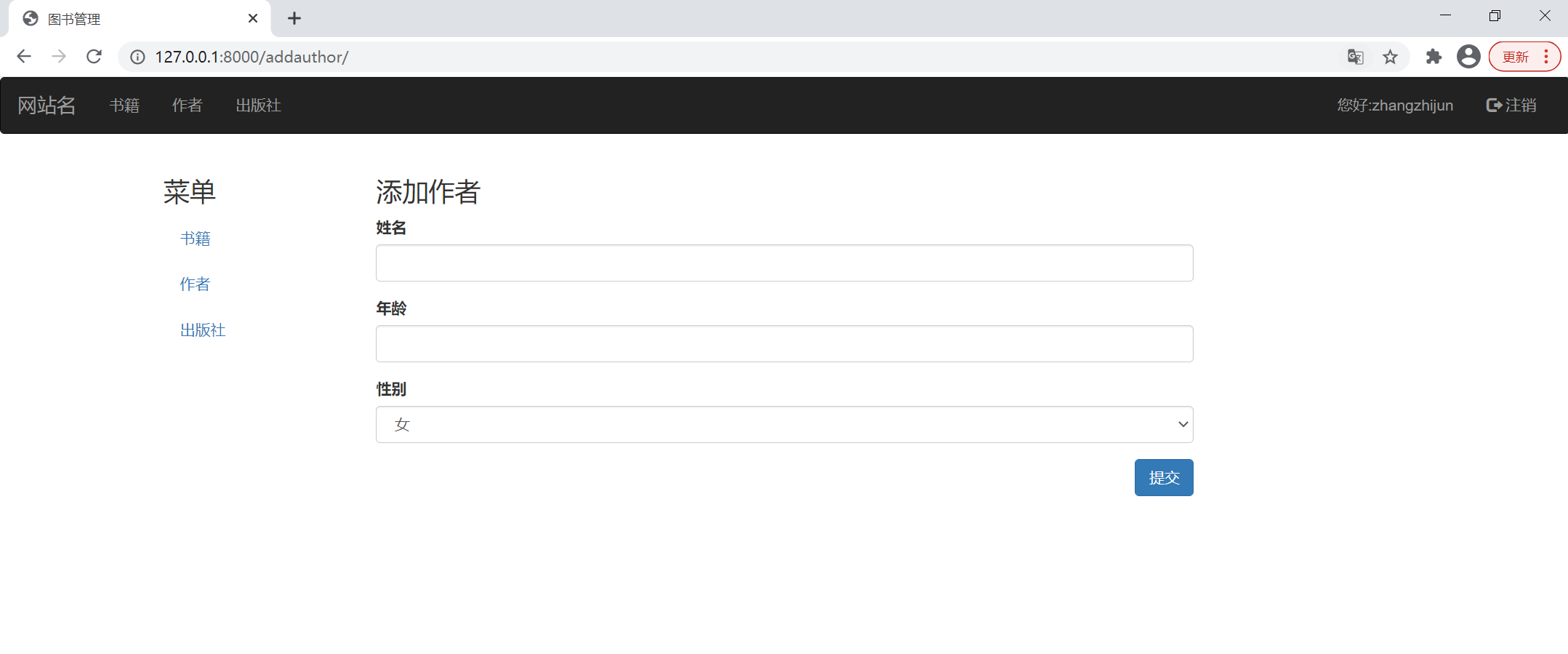Open 书籍 in the top navbar
Image resolution: width=1568 pixels, height=654 pixels.
coord(124,105)
